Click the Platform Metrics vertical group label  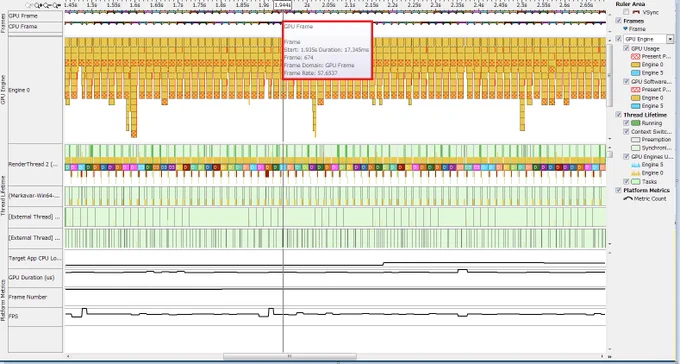(3, 300)
